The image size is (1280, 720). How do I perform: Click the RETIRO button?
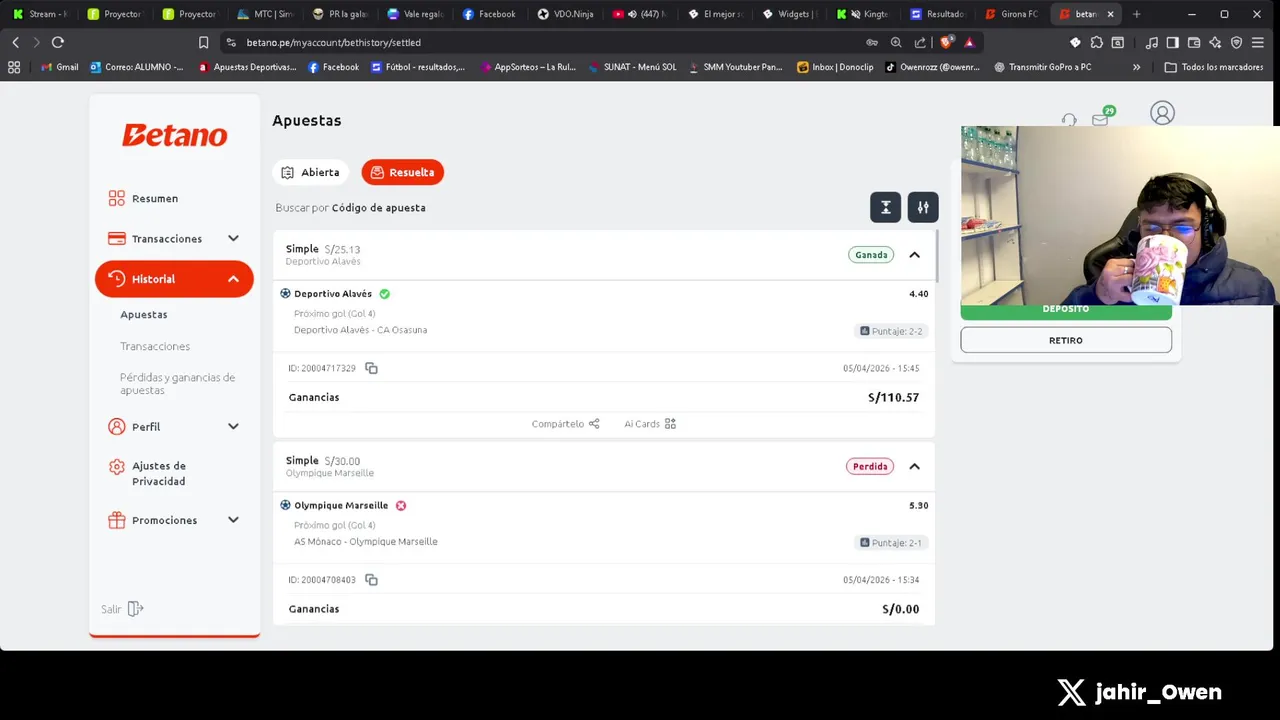1066,340
